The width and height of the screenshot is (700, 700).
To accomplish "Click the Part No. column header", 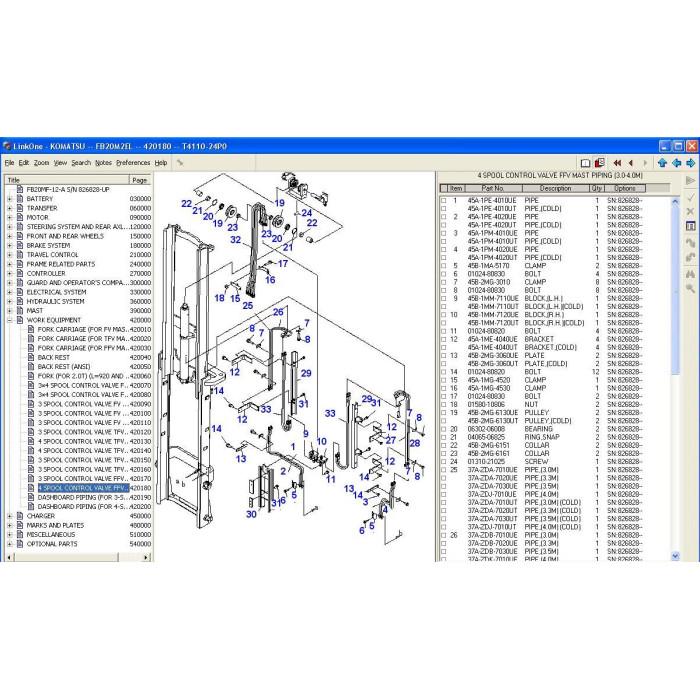I will tap(492, 188).
